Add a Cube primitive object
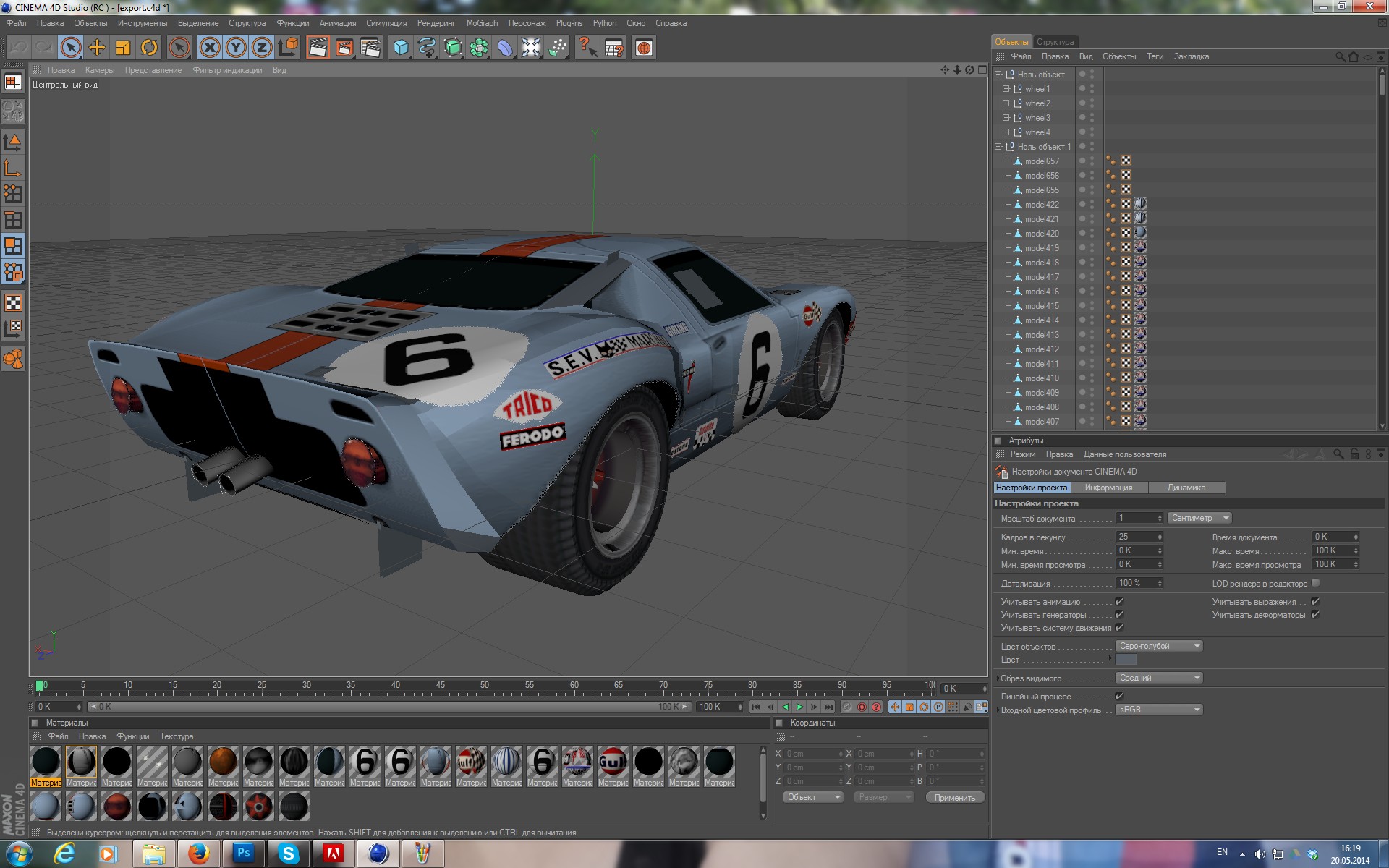 click(x=401, y=48)
